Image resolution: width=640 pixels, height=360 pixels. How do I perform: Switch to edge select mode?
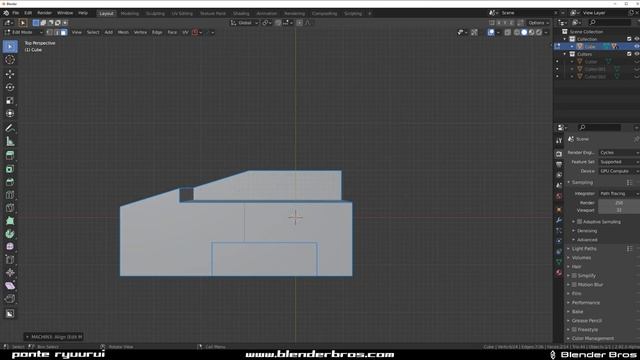pos(57,32)
